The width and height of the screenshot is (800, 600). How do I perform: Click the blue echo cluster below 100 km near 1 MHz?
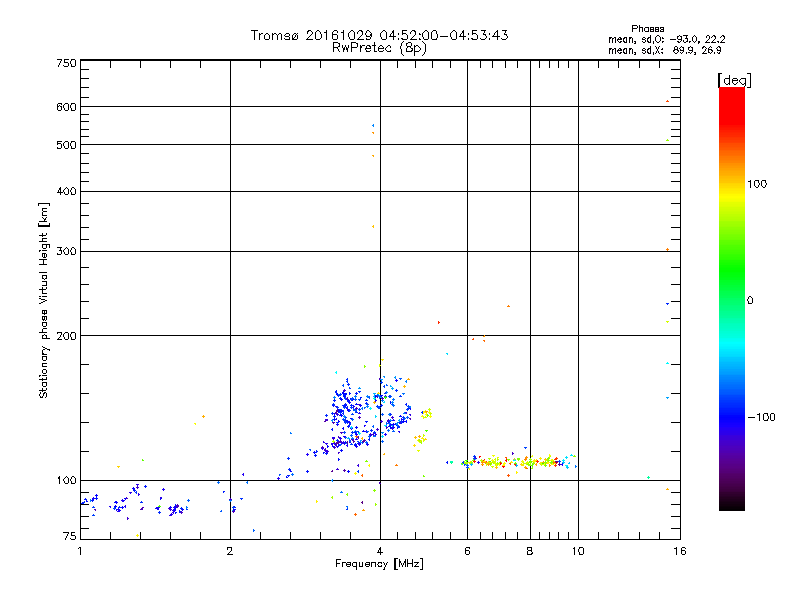click(135, 501)
